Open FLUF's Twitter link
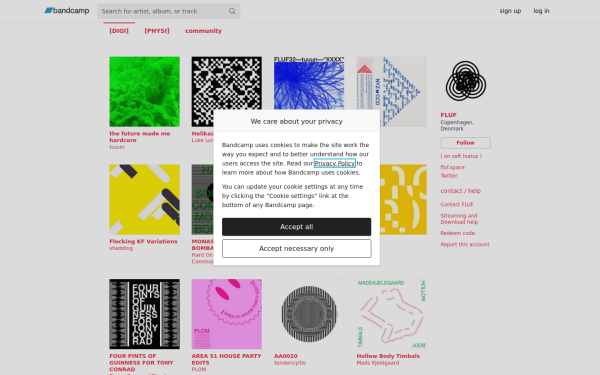 pyautogui.click(x=449, y=176)
